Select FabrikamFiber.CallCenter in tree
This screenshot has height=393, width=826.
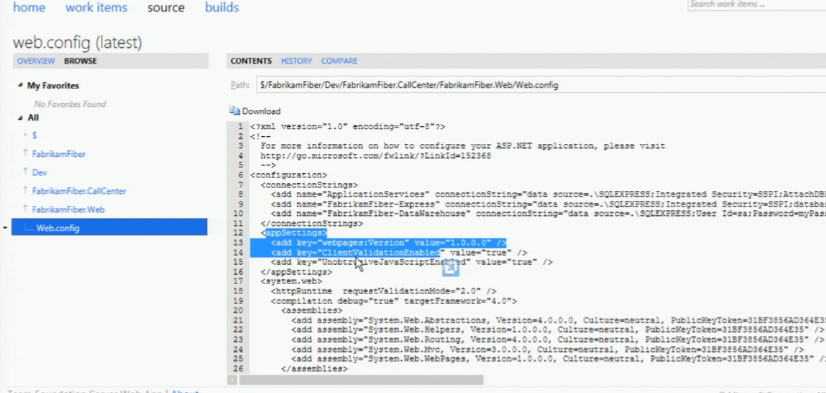[79, 191]
